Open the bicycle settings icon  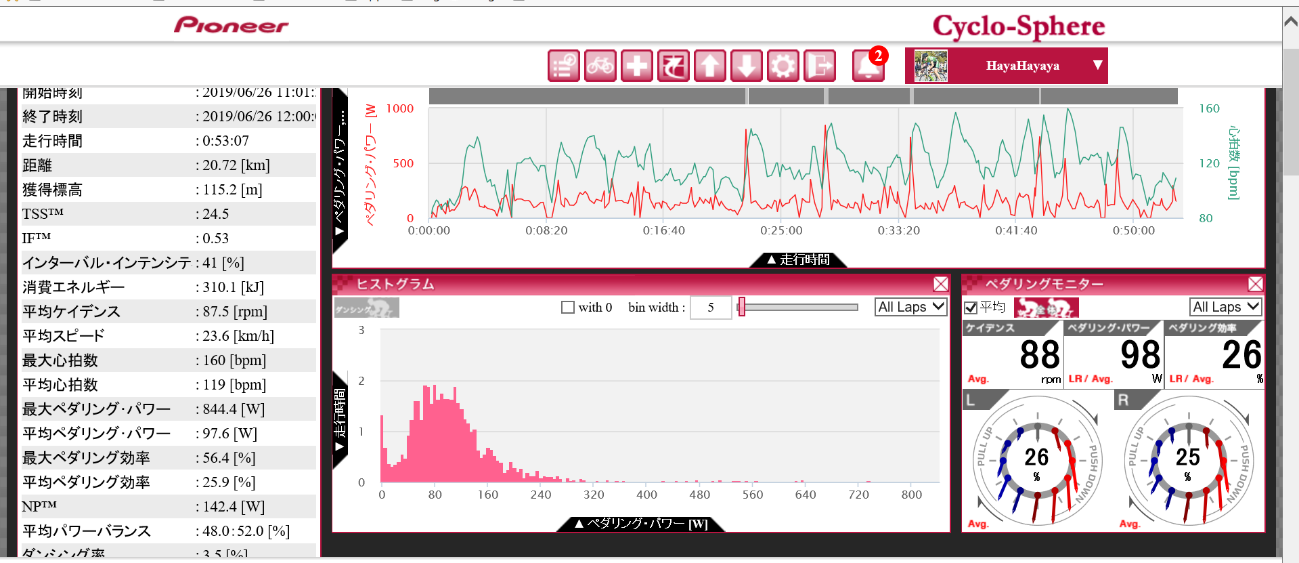[600, 66]
